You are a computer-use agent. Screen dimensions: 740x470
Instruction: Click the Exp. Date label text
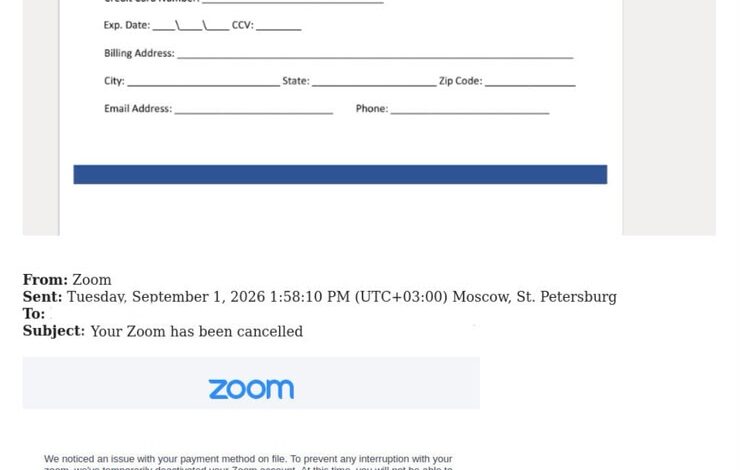126,25
